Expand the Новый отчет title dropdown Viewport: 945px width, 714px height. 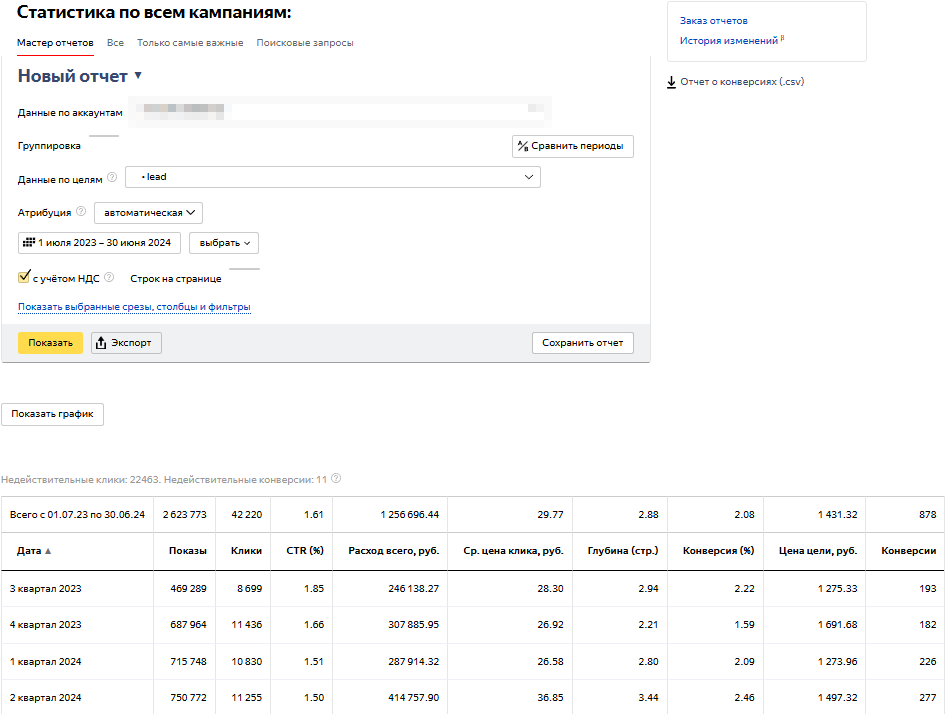click(138, 76)
